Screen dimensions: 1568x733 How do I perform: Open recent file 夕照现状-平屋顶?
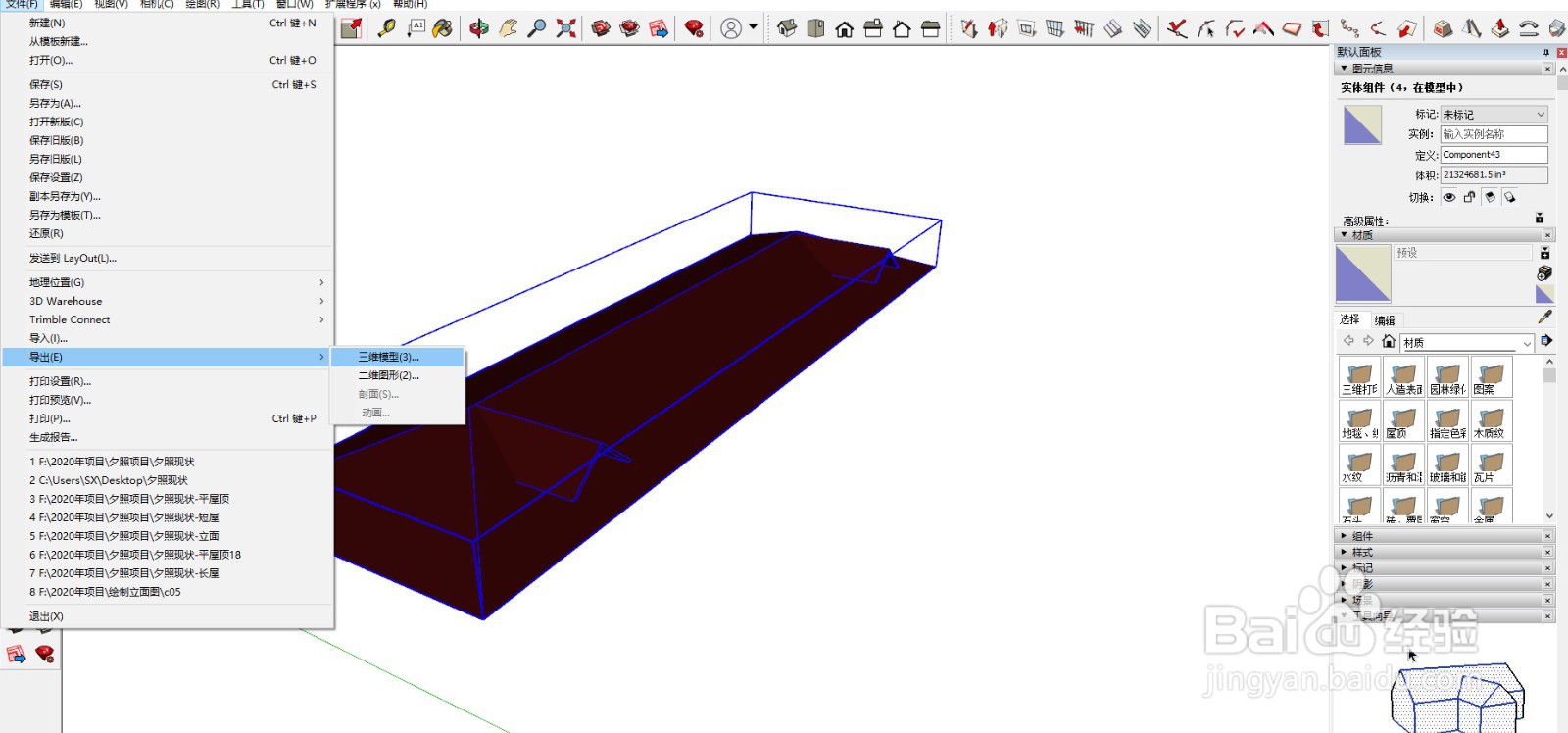[x=167, y=499]
